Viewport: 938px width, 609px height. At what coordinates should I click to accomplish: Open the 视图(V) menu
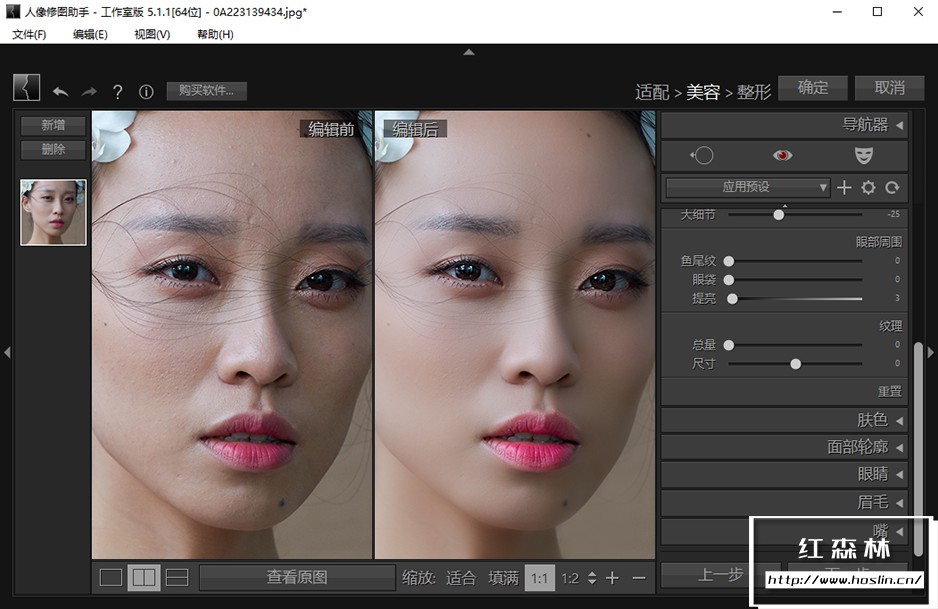pos(152,34)
